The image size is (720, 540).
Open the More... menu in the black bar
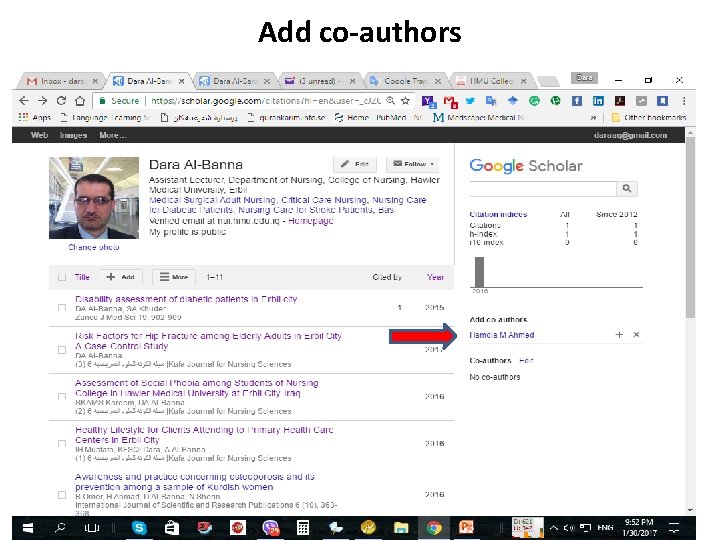pyautogui.click(x=112, y=135)
